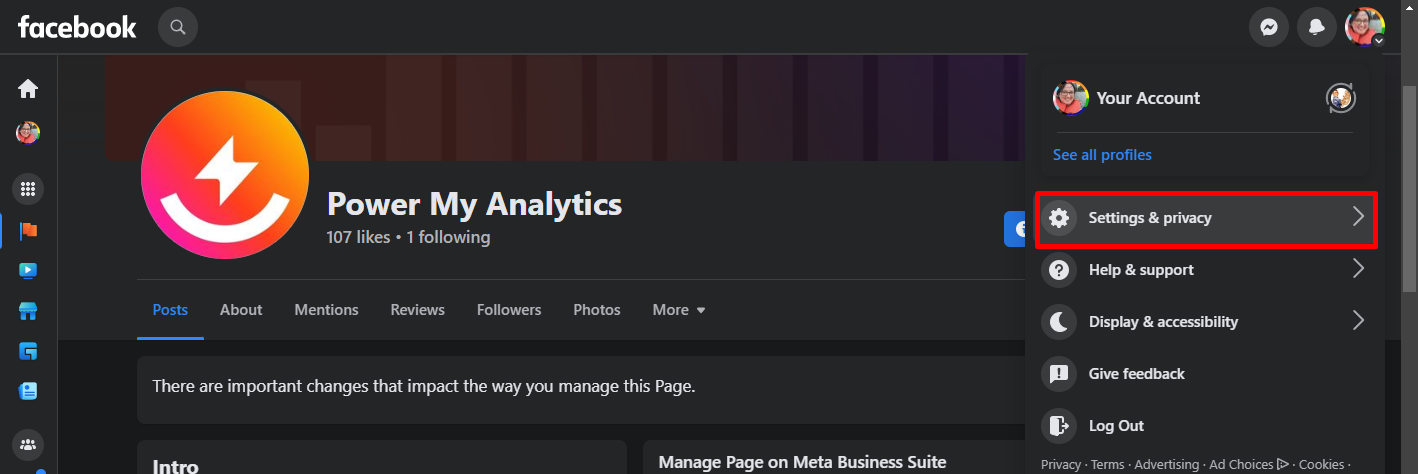The width and height of the screenshot is (1418, 474).
Task: Open Pages orange flag icon
Action: pyautogui.click(x=28, y=231)
